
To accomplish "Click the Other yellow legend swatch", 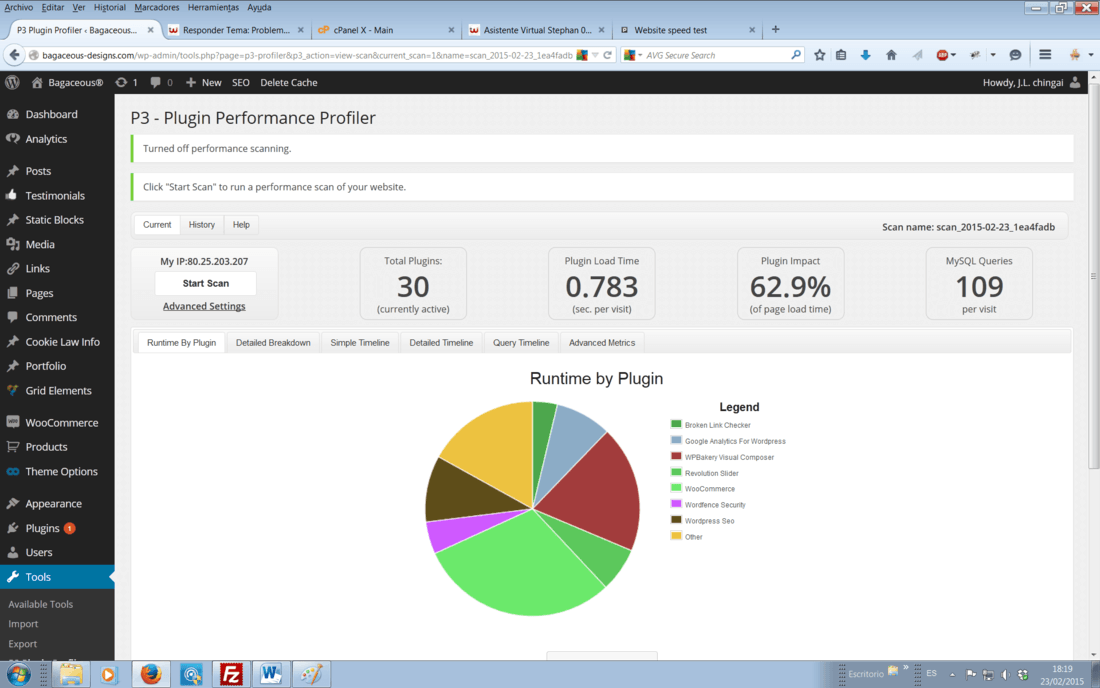I will (676, 536).
